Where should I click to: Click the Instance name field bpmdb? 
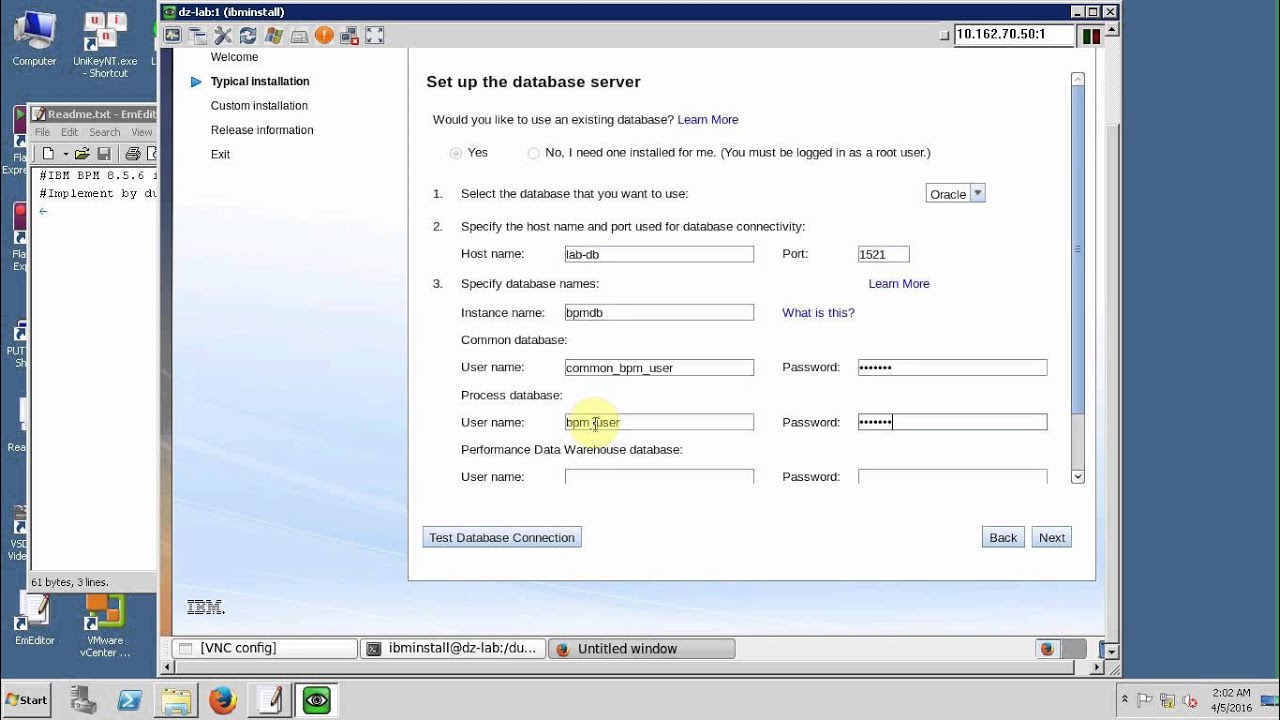[x=659, y=313]
